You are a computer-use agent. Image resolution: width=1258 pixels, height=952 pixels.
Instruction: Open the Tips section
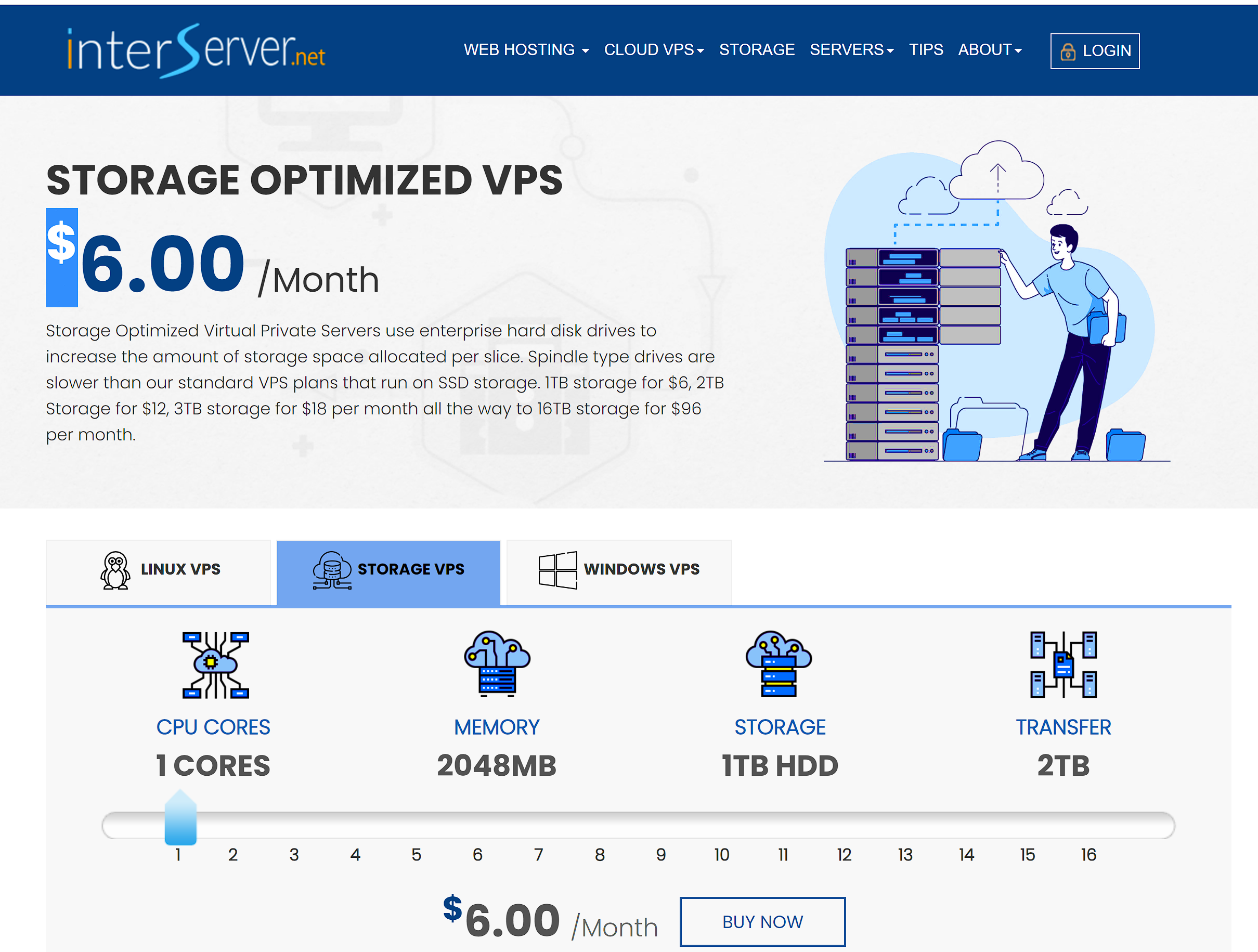coord(926,50)
